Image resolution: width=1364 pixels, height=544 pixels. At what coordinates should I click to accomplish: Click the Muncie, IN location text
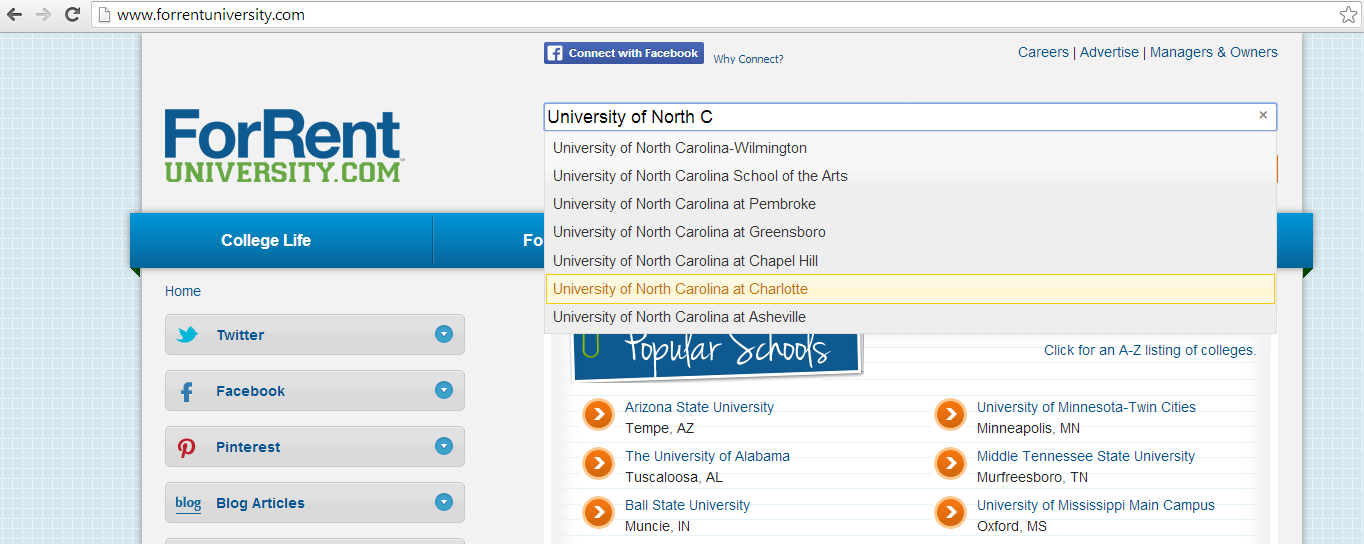pyautogui.click(x=657, y=526)
